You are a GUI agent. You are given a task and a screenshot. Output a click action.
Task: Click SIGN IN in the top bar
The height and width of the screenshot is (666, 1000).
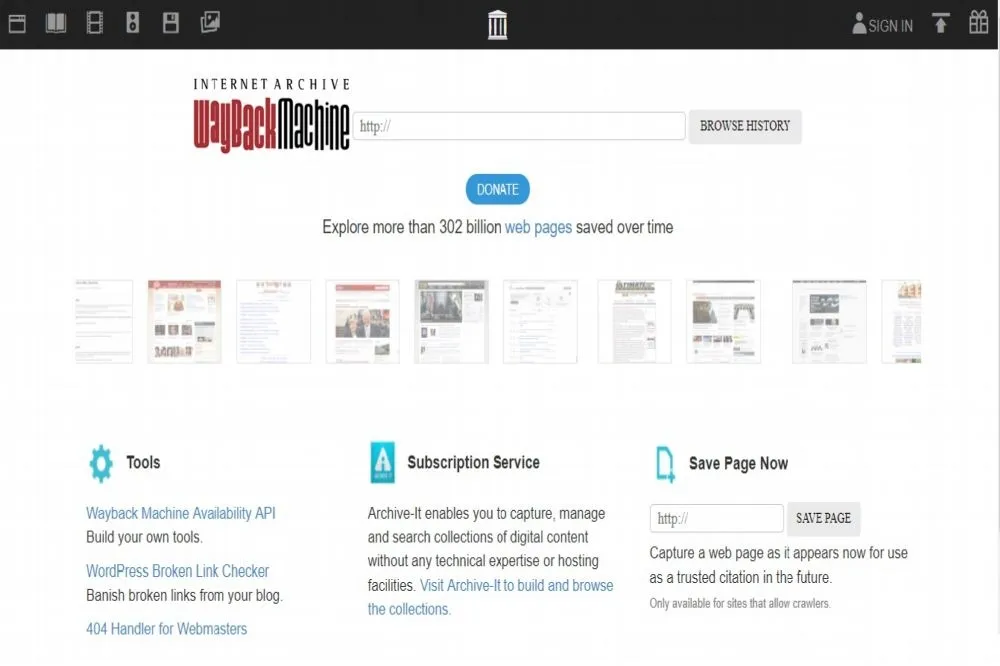(x=890, y=26)
